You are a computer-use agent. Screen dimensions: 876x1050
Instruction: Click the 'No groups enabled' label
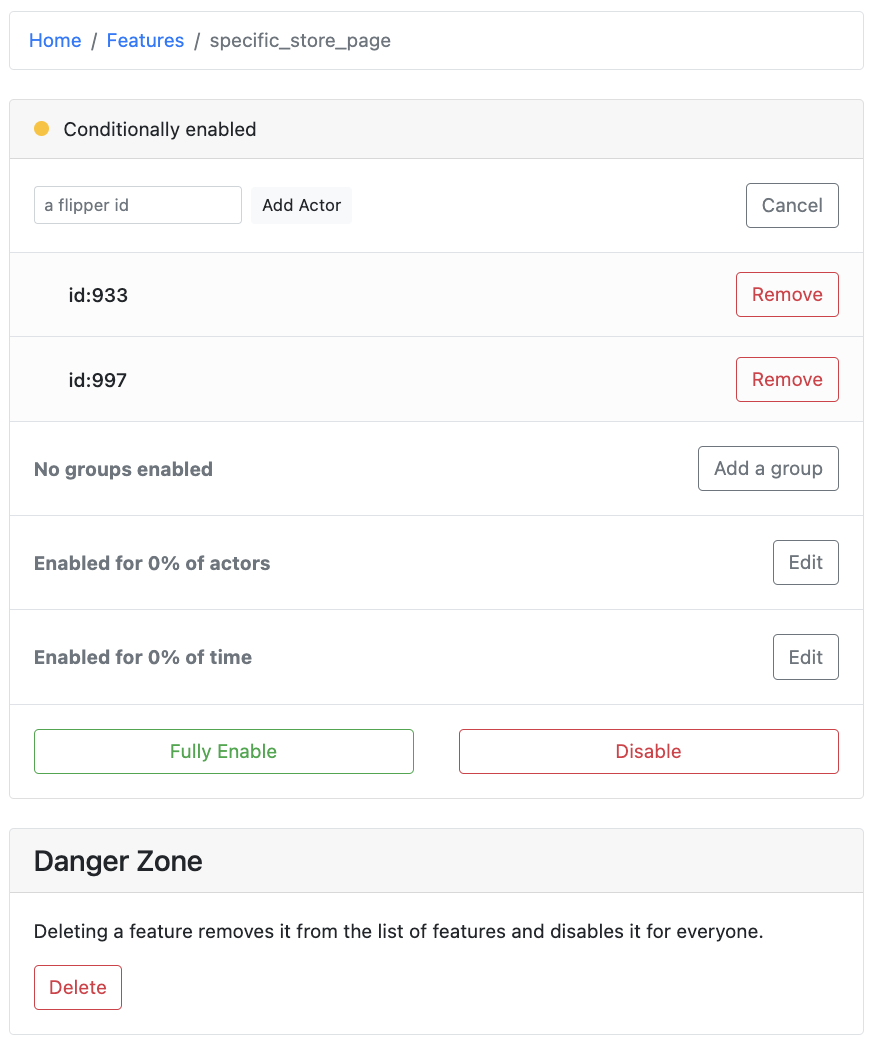pos(123,470)
